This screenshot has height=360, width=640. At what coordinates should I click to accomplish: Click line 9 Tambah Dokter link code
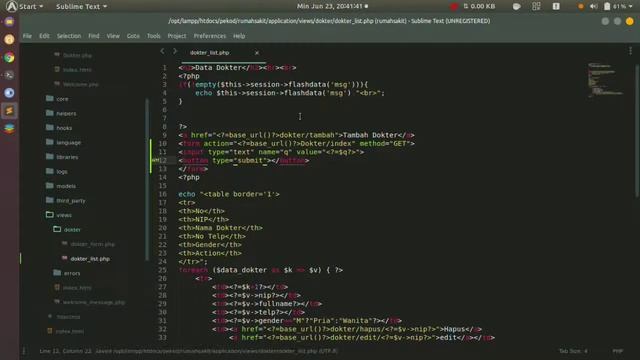(x=296, y=135)
